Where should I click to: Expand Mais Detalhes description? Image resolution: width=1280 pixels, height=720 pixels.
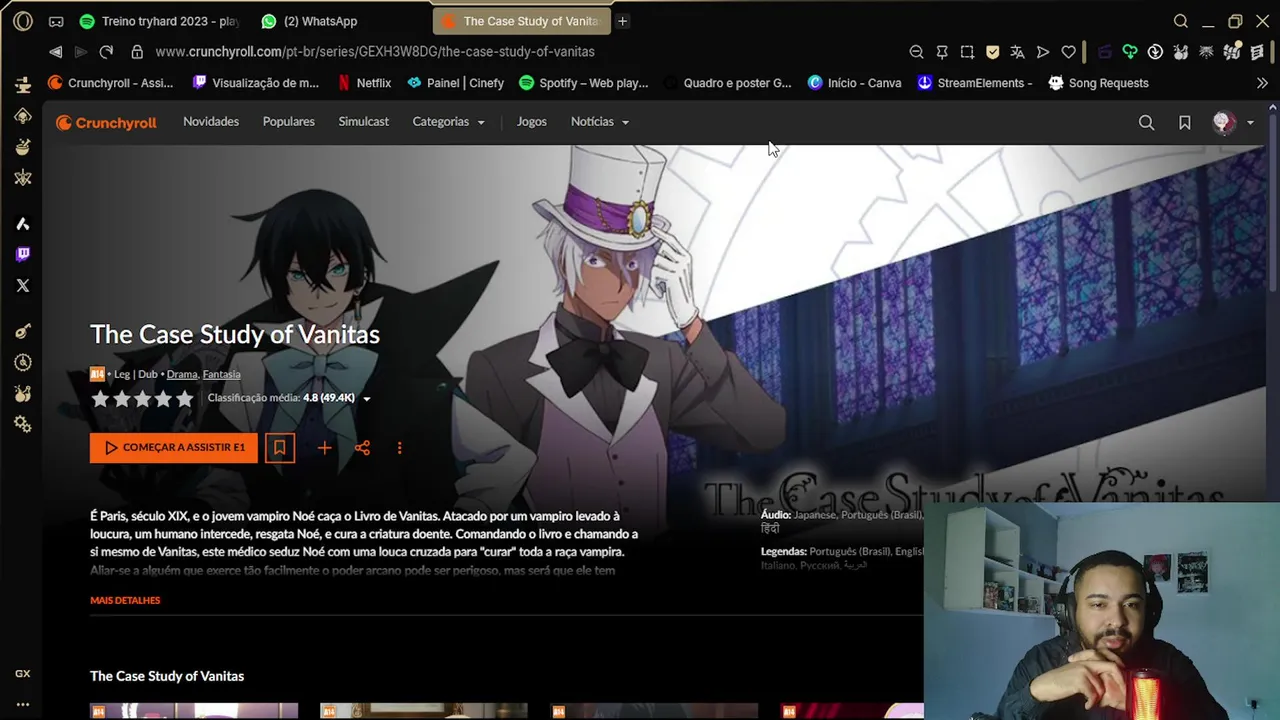tap(125, 600)
